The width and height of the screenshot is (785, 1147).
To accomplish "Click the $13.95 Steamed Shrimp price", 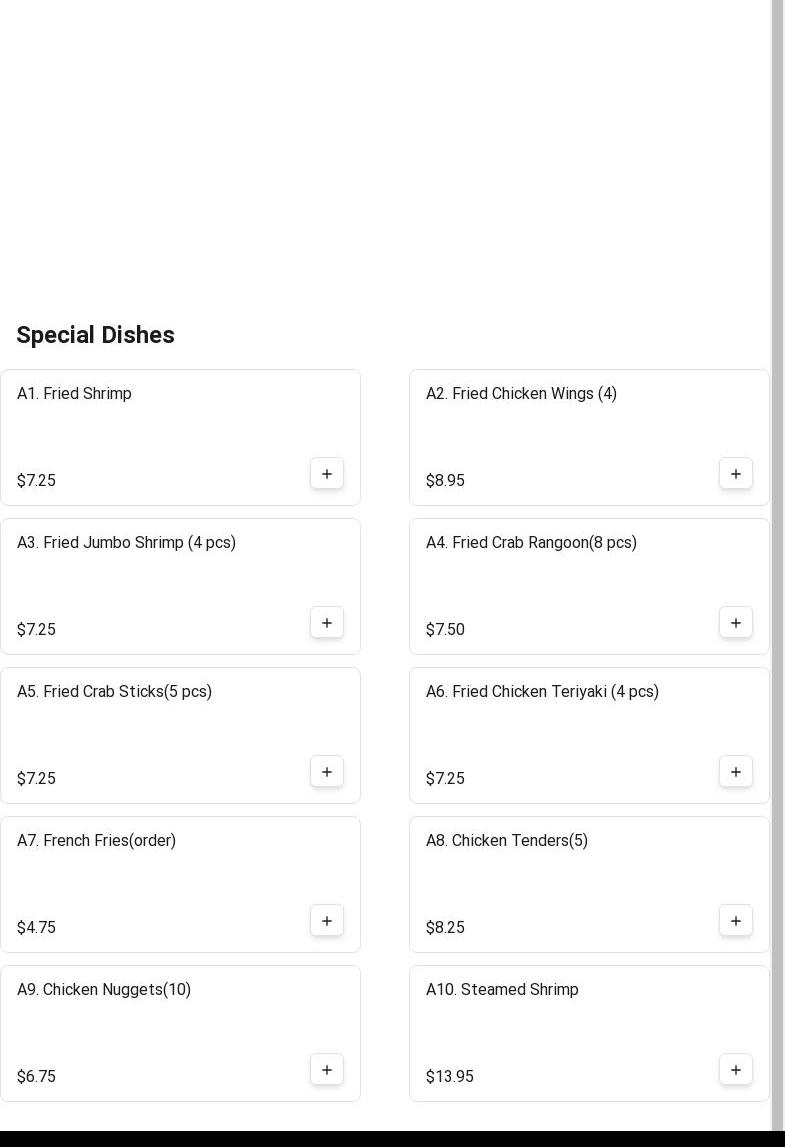I will click(450, 1077).
